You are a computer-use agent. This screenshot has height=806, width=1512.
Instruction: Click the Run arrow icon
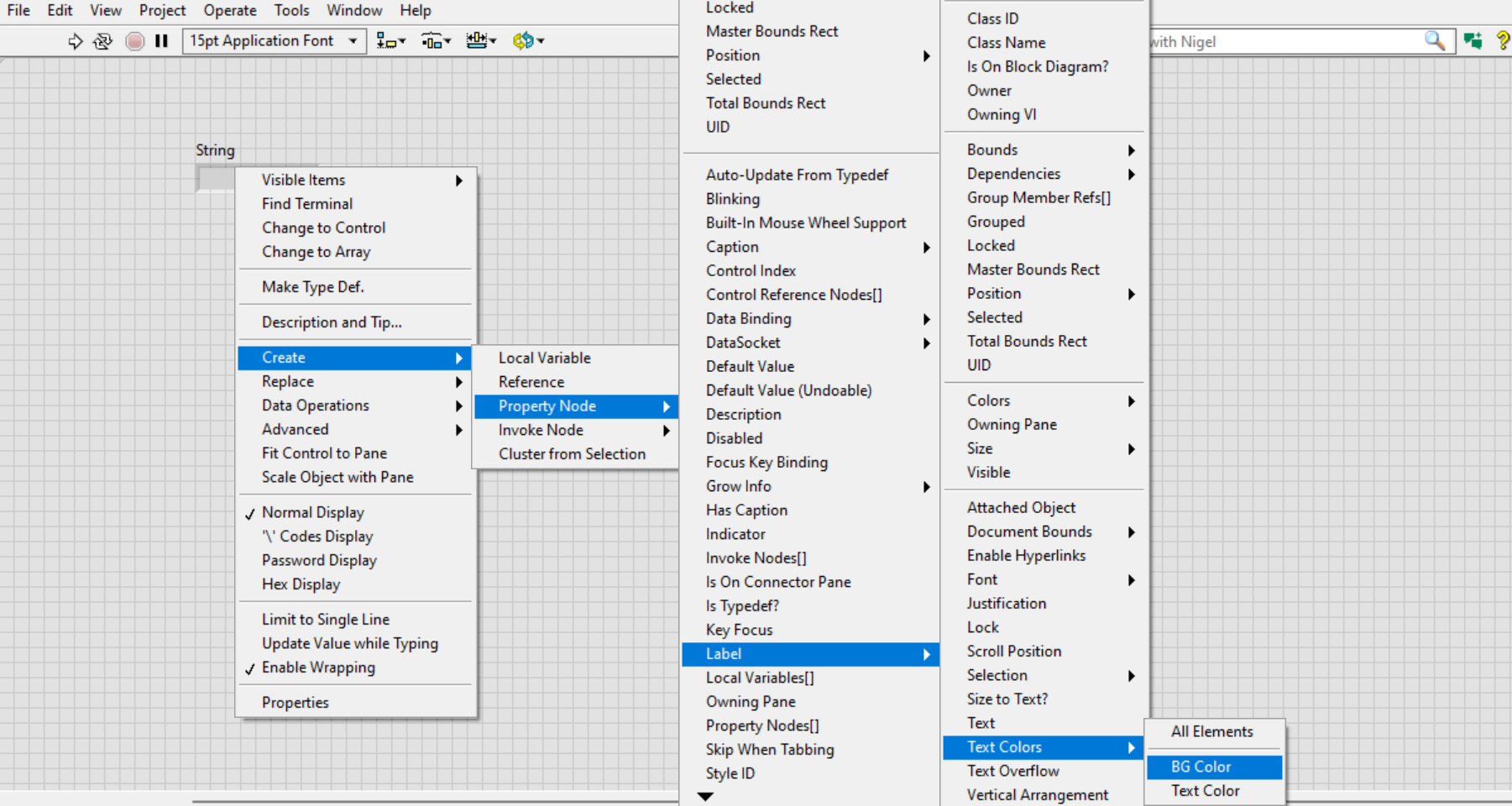coord(76,41)
